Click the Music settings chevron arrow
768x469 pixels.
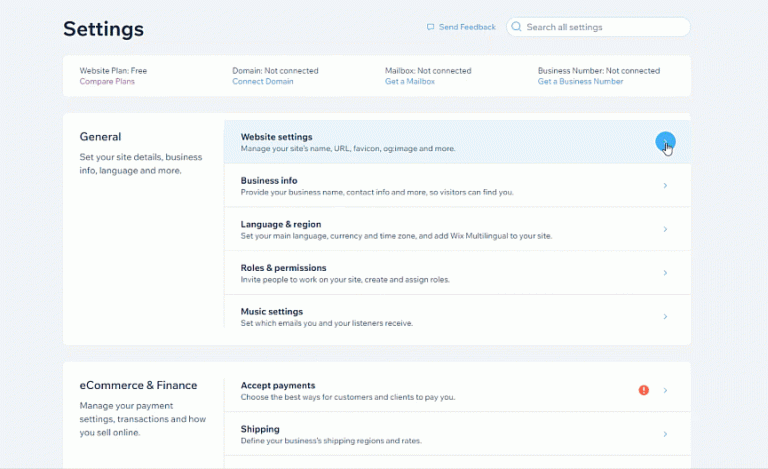click(665, 317)
